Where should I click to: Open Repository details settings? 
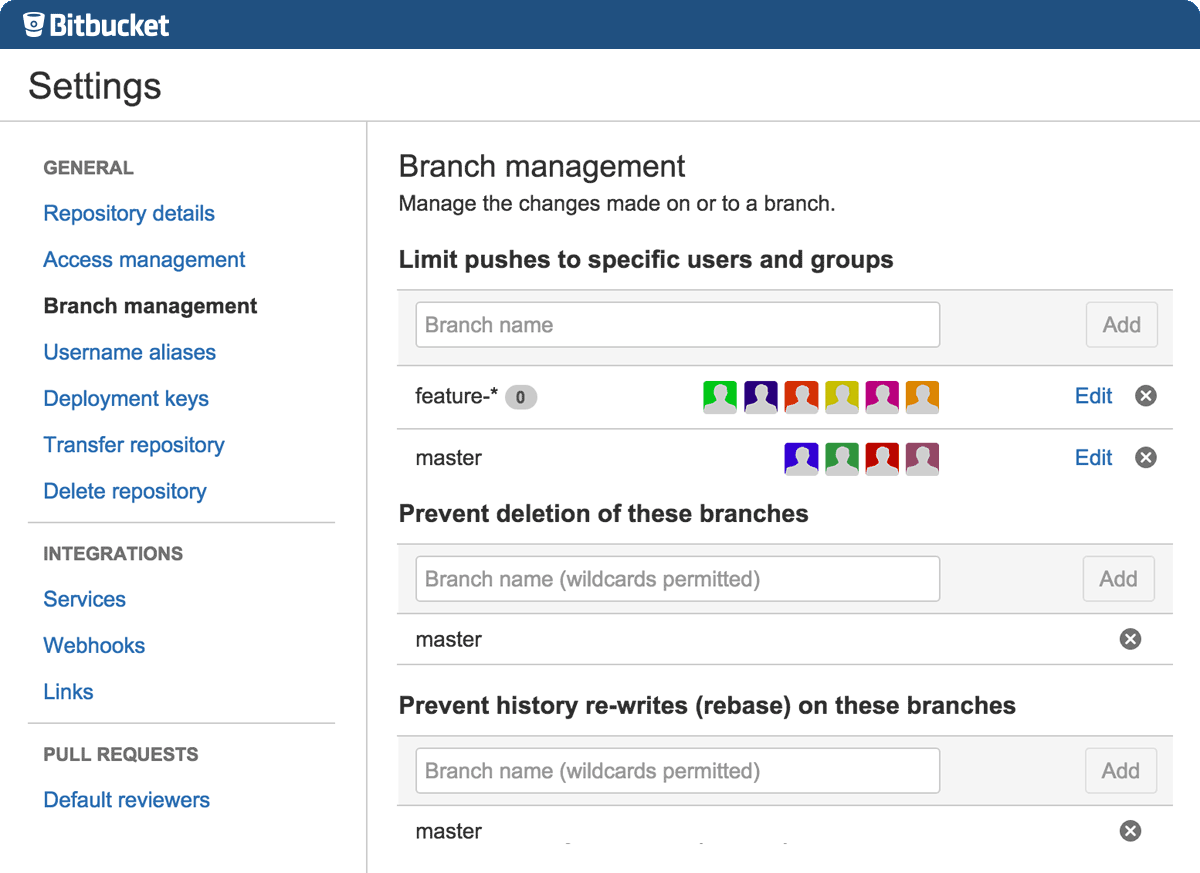[x=129, y=213]
